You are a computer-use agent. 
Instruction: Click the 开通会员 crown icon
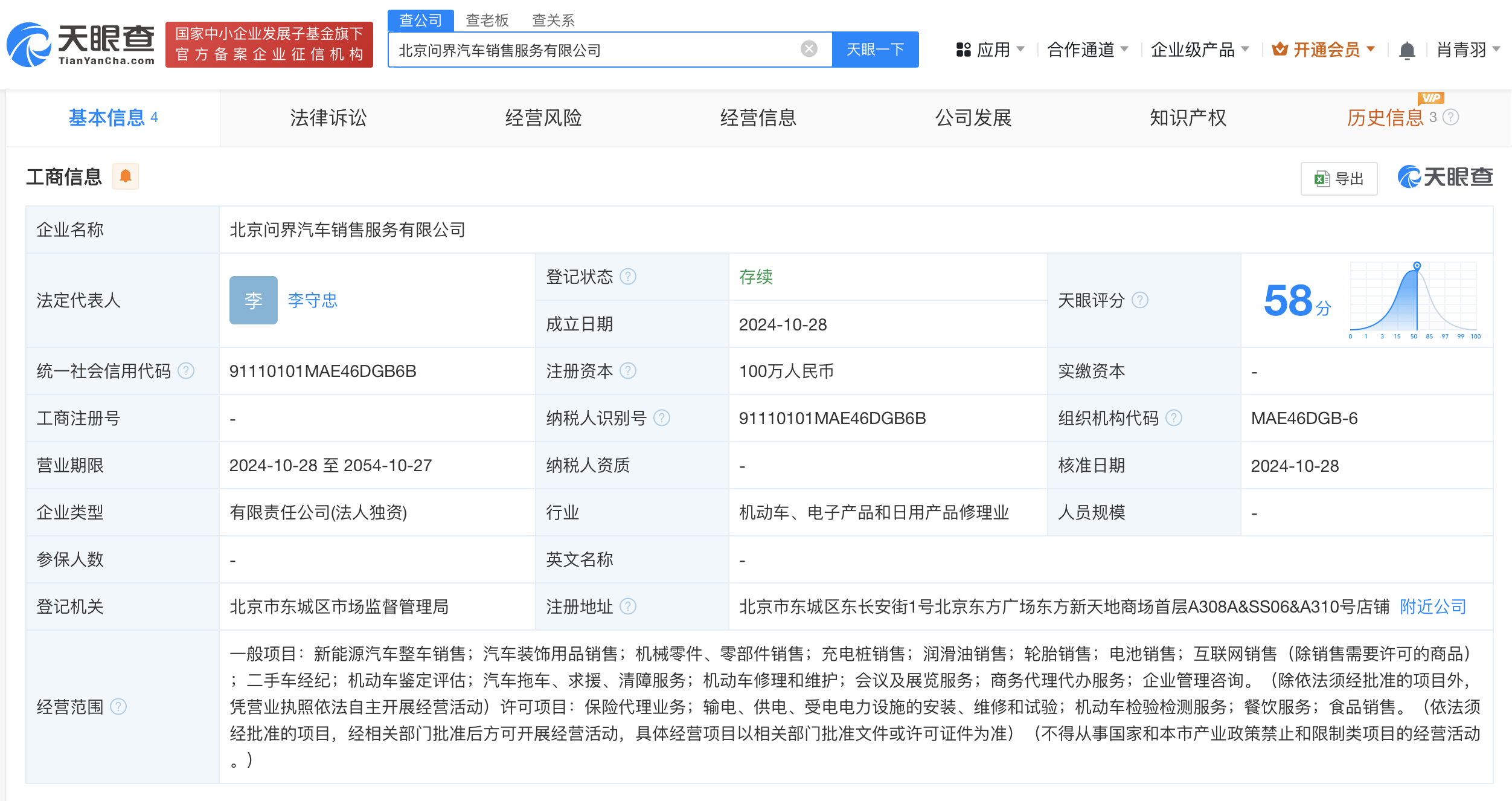click(x=1281, y=50)
